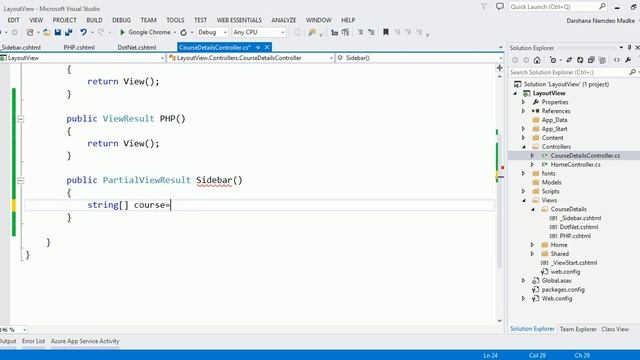Collapse the PHP() method outline box
640x360 pixels.
(21, 119)
